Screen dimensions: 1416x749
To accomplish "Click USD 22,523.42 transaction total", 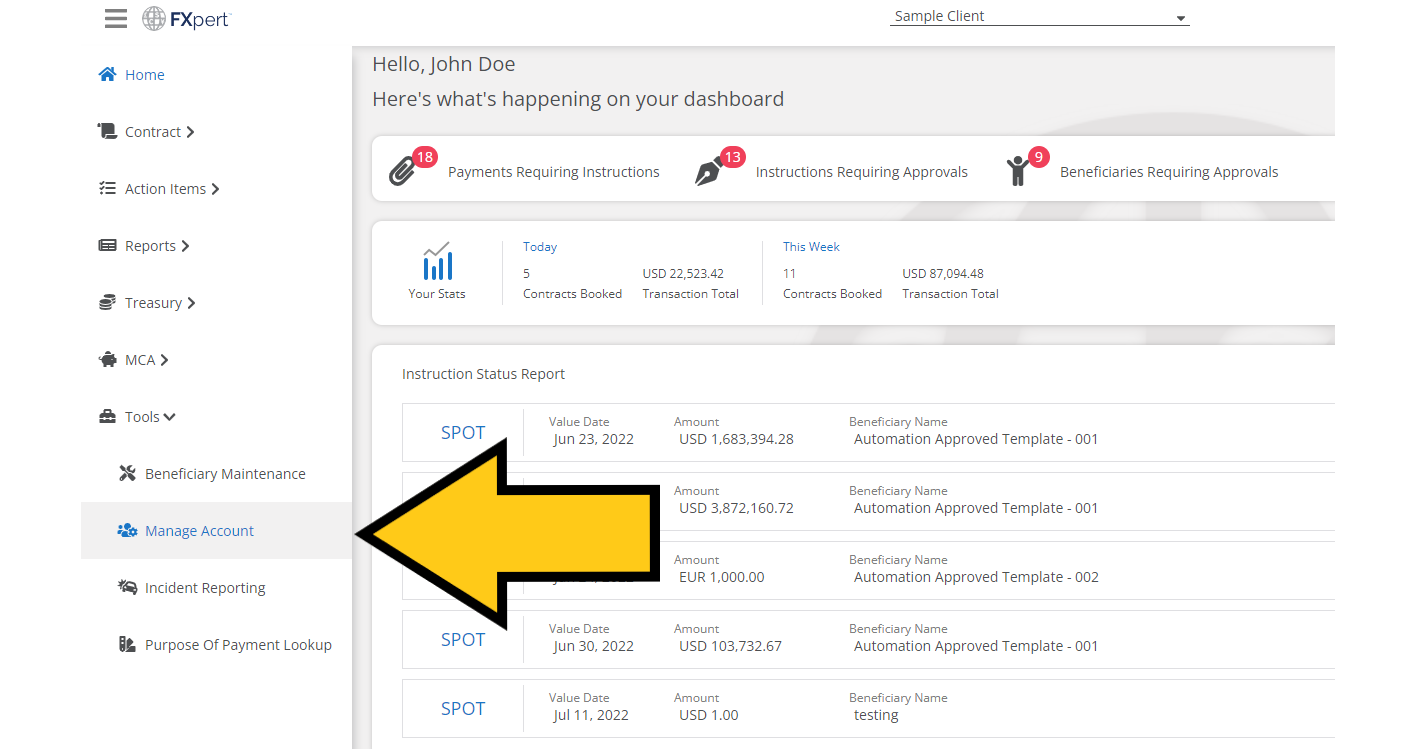I will [x=683, y=273].
